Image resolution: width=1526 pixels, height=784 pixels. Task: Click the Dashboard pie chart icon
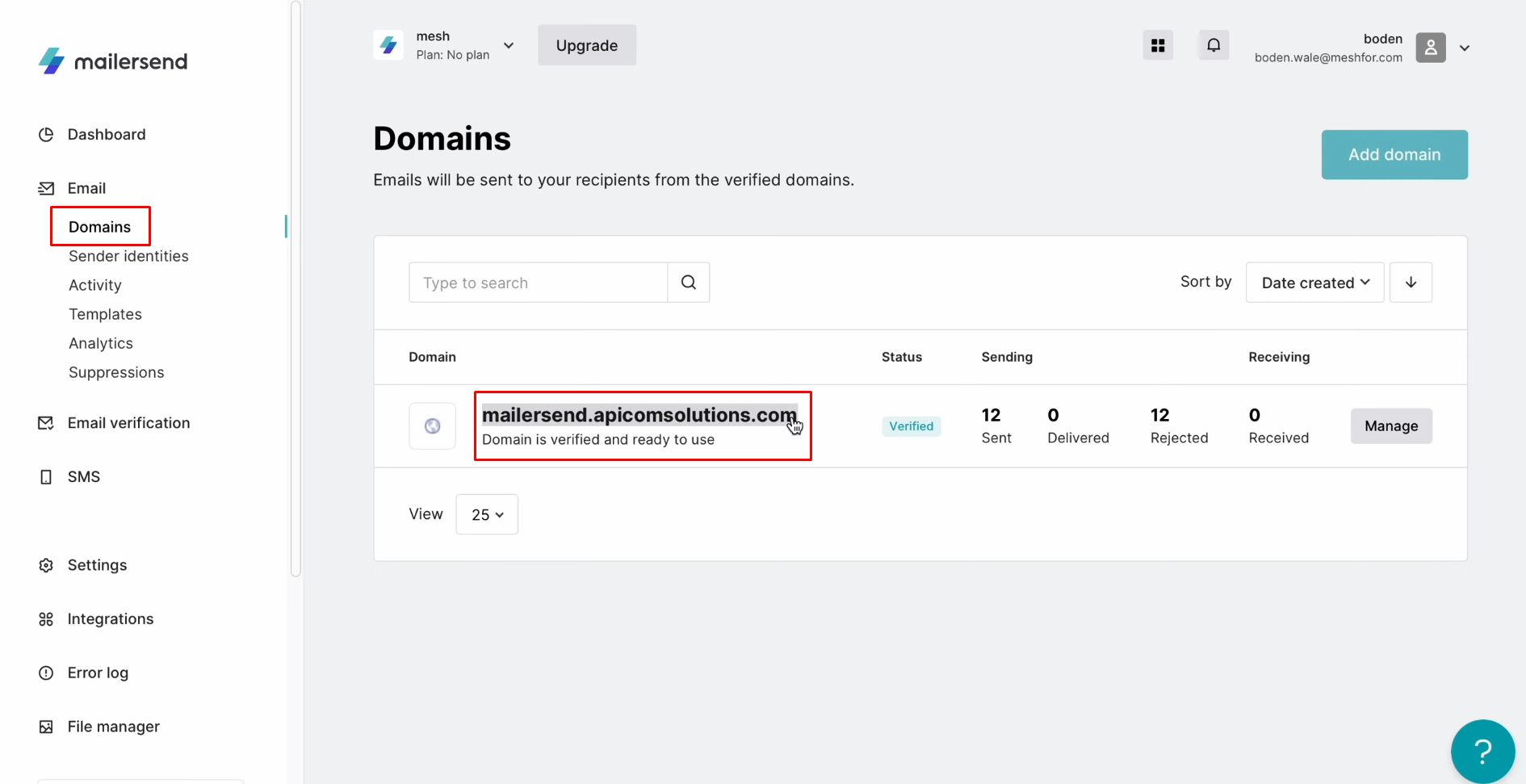(46, 134)
